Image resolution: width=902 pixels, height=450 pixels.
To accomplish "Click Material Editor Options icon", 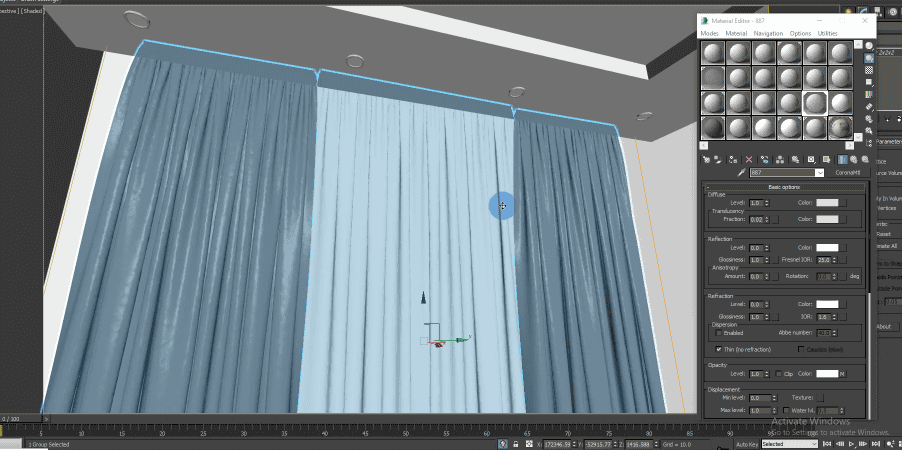I will click(x=869, y=119).
